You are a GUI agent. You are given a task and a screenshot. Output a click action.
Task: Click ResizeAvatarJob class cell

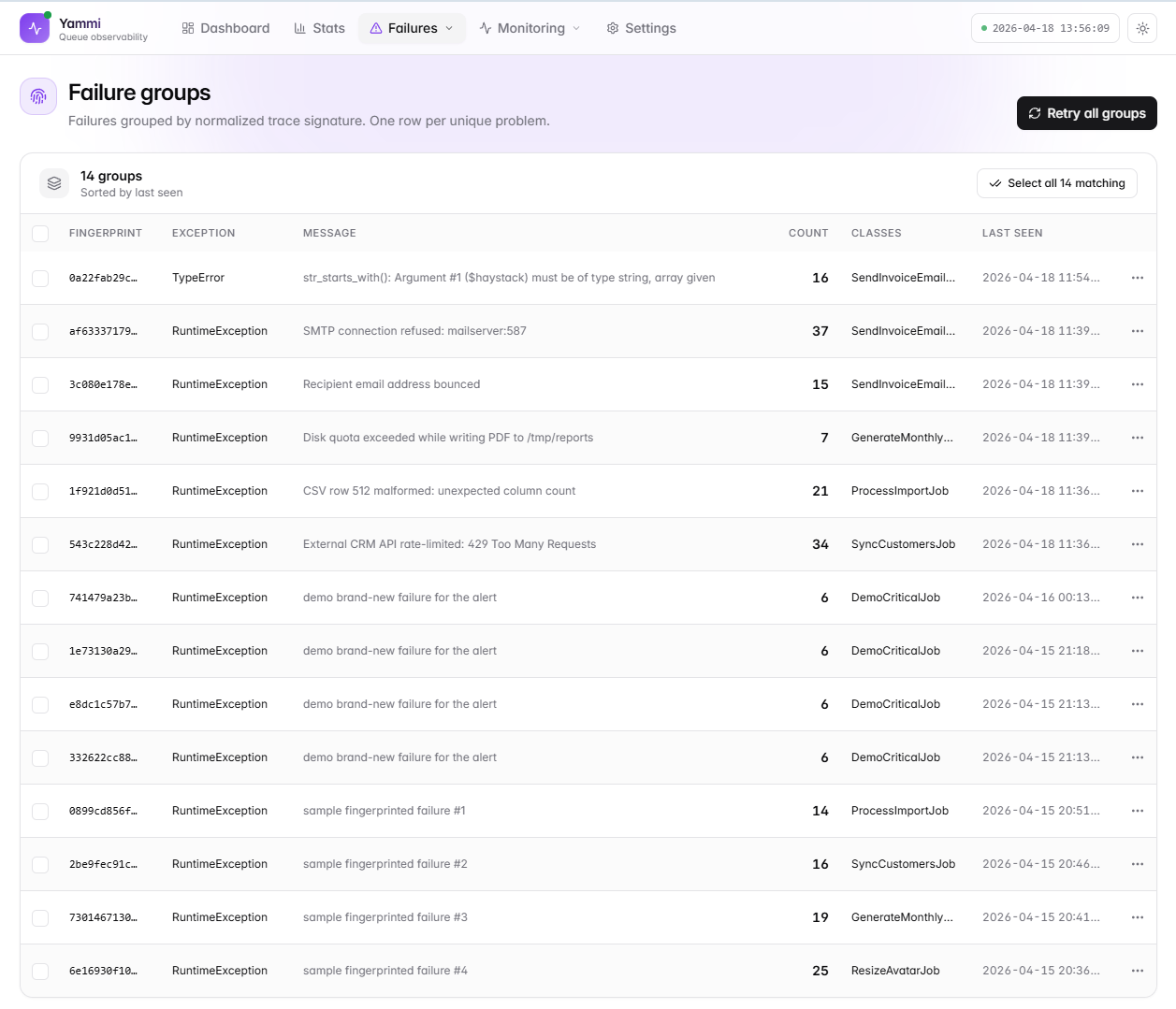[895, 971]
